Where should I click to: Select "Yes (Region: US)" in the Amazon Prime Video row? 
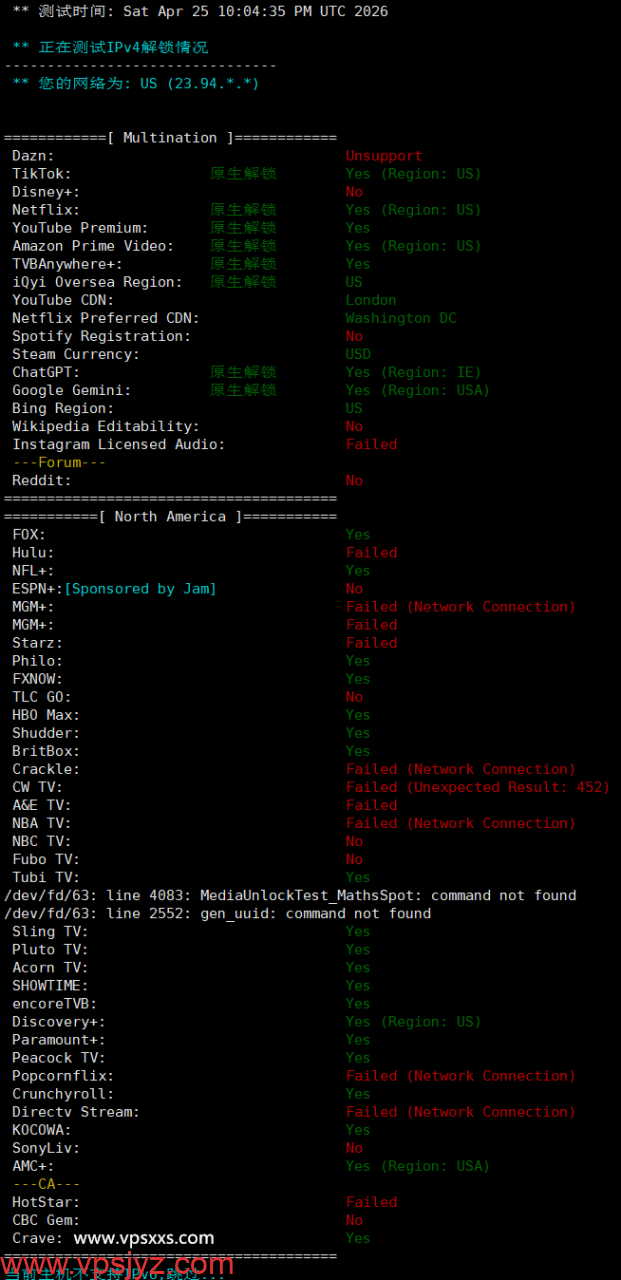(414, 246)
